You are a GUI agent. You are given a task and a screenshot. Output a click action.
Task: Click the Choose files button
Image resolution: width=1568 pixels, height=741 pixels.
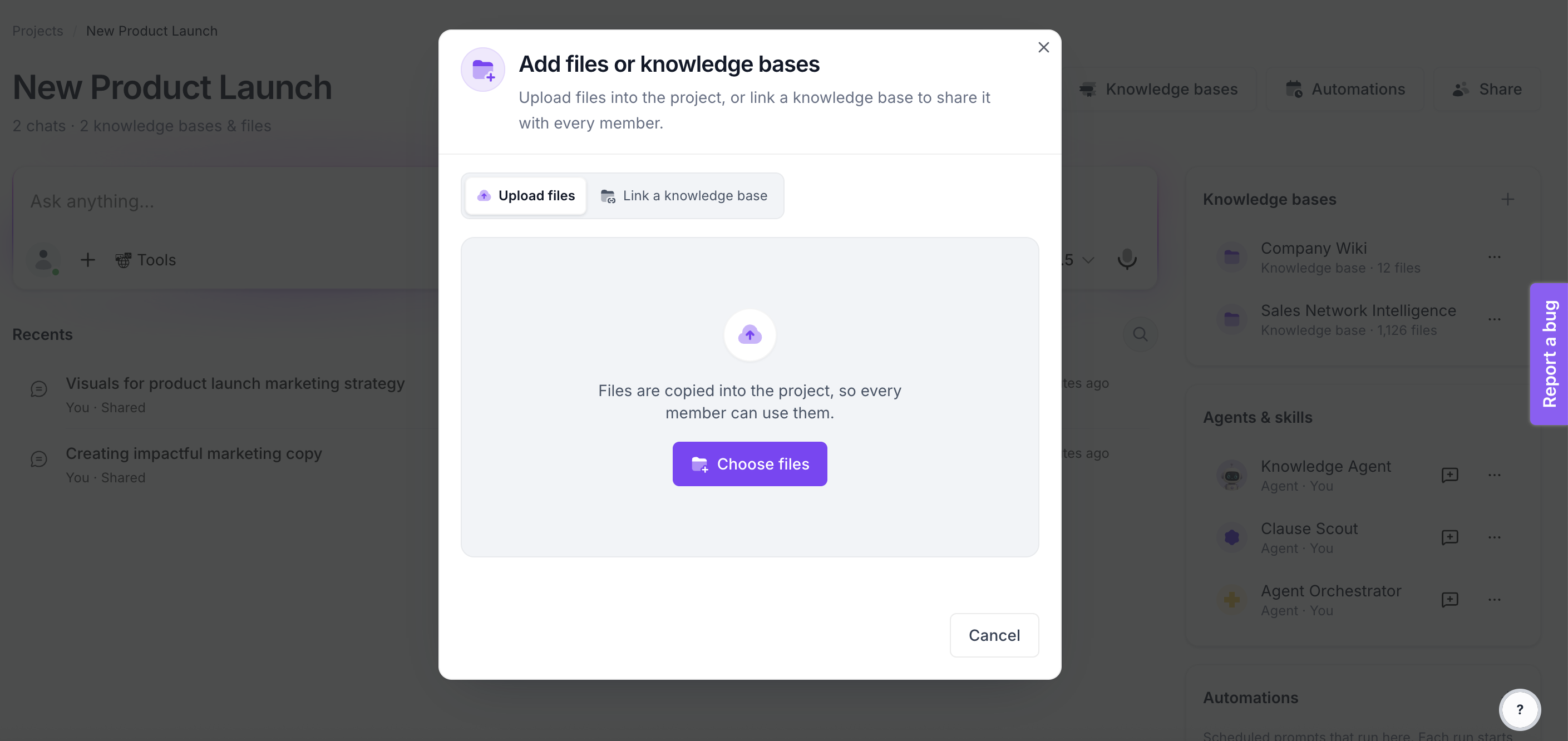(750, 463)
